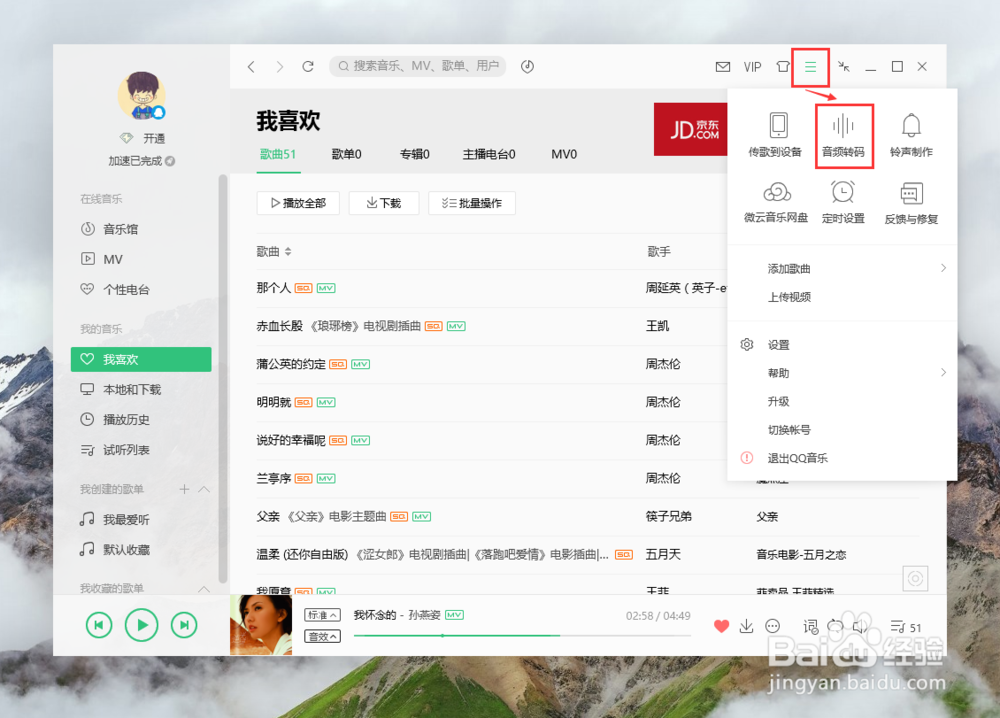This screenshot has height=718, width=1000.
Task: Expand 帮助 help submenu
Action: point(842,373)
